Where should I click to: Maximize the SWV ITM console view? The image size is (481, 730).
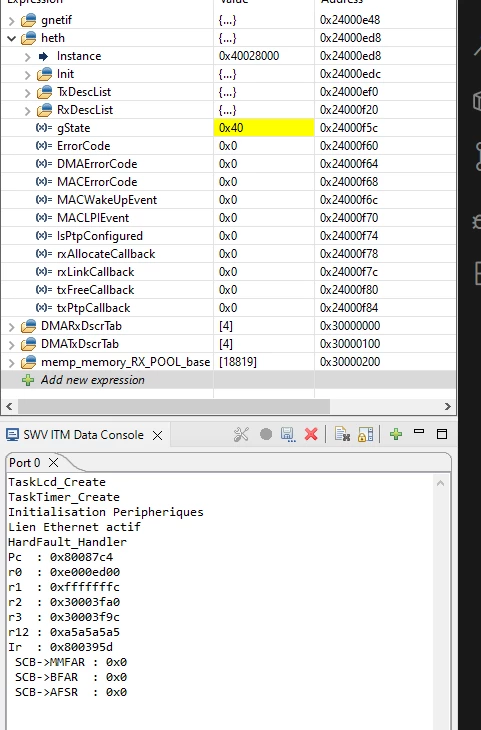click(x=442, y=434)
